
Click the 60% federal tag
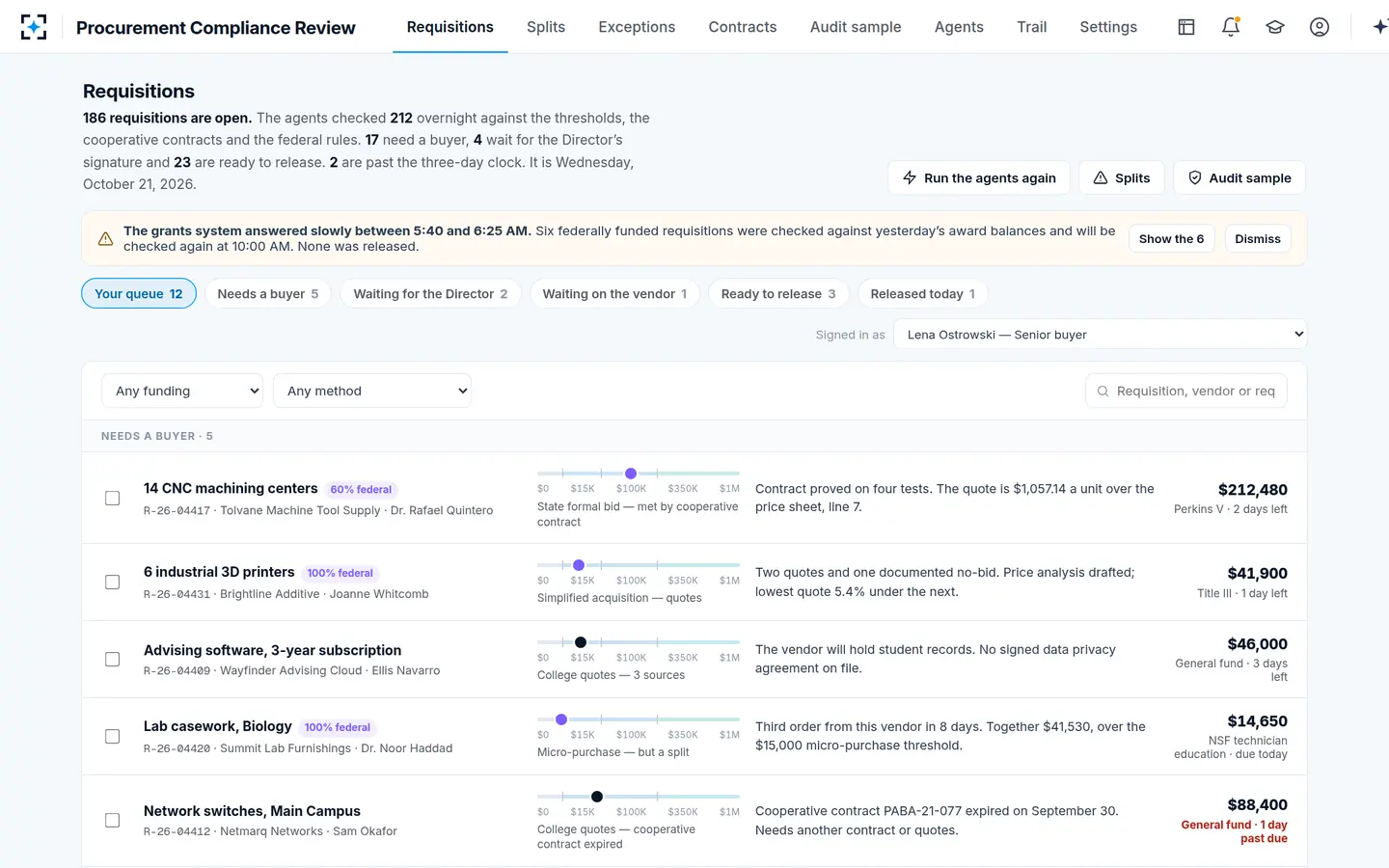[361, 490]
